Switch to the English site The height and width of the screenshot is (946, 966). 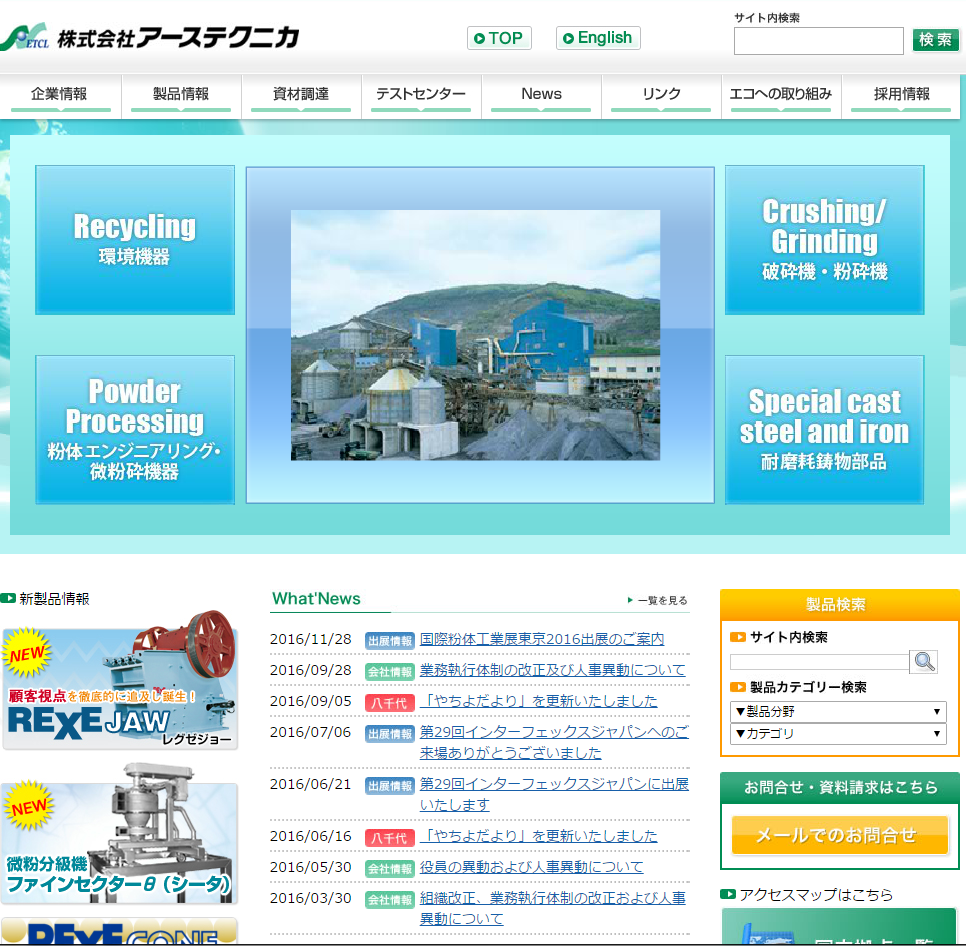(x=598, y=38)
